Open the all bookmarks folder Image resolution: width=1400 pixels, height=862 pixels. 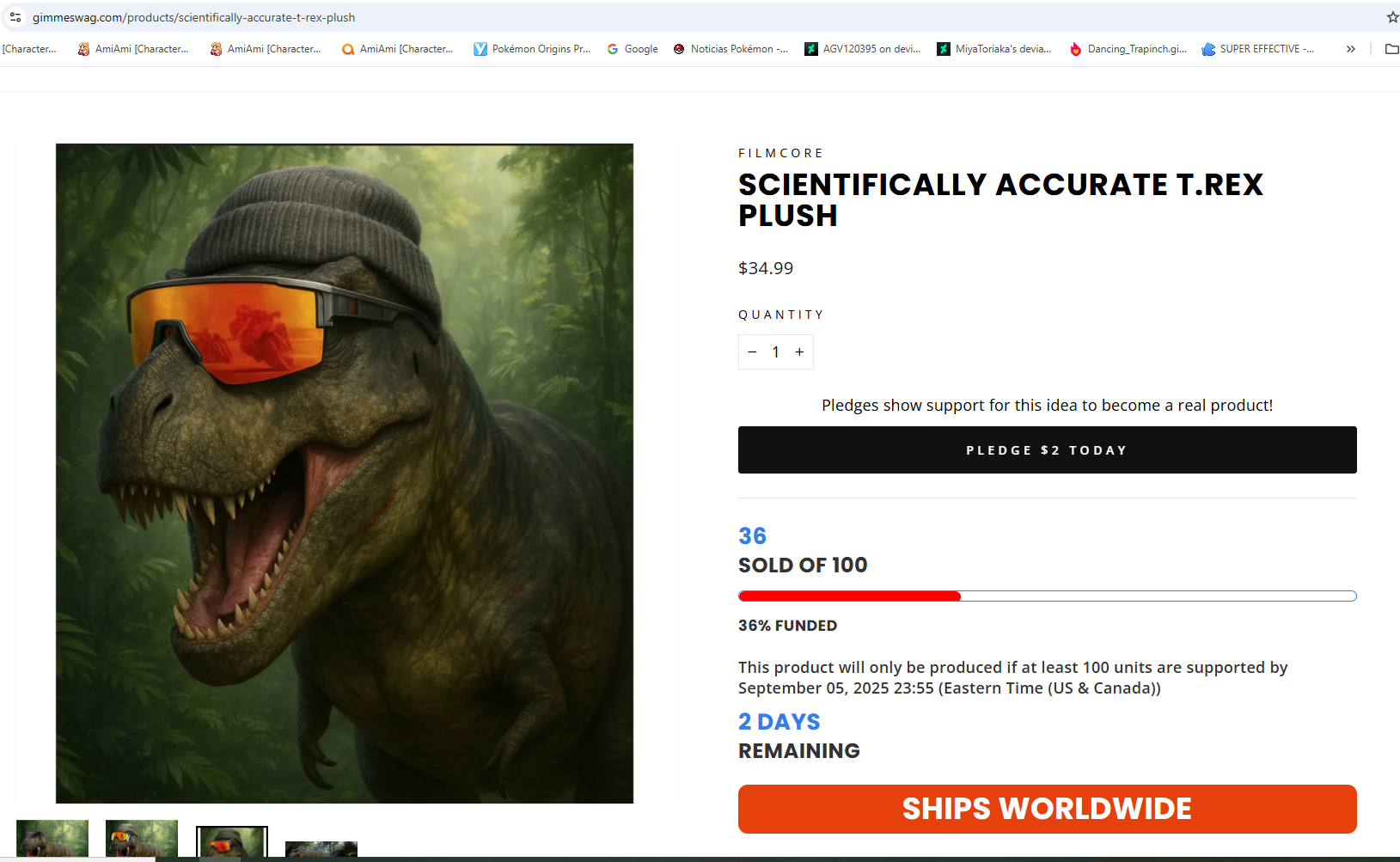pyautogui.click(x=1391, y=49)
